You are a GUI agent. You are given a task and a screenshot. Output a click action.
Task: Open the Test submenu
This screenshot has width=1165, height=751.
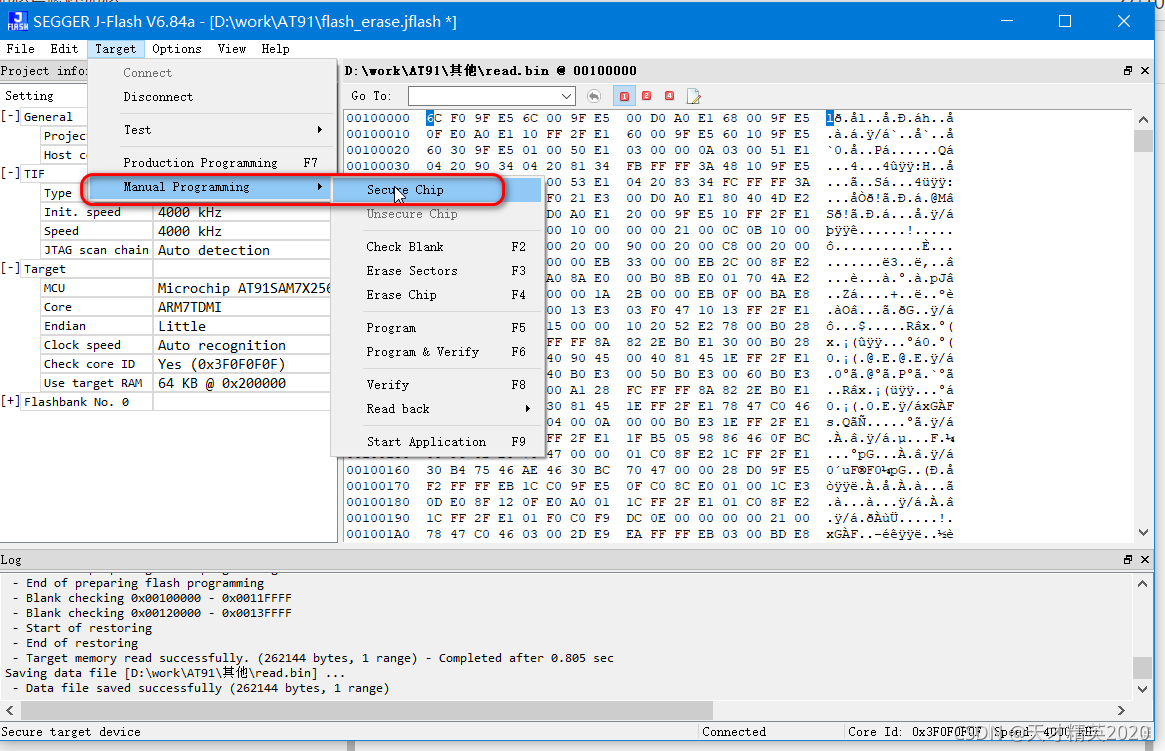coord(212,130)
